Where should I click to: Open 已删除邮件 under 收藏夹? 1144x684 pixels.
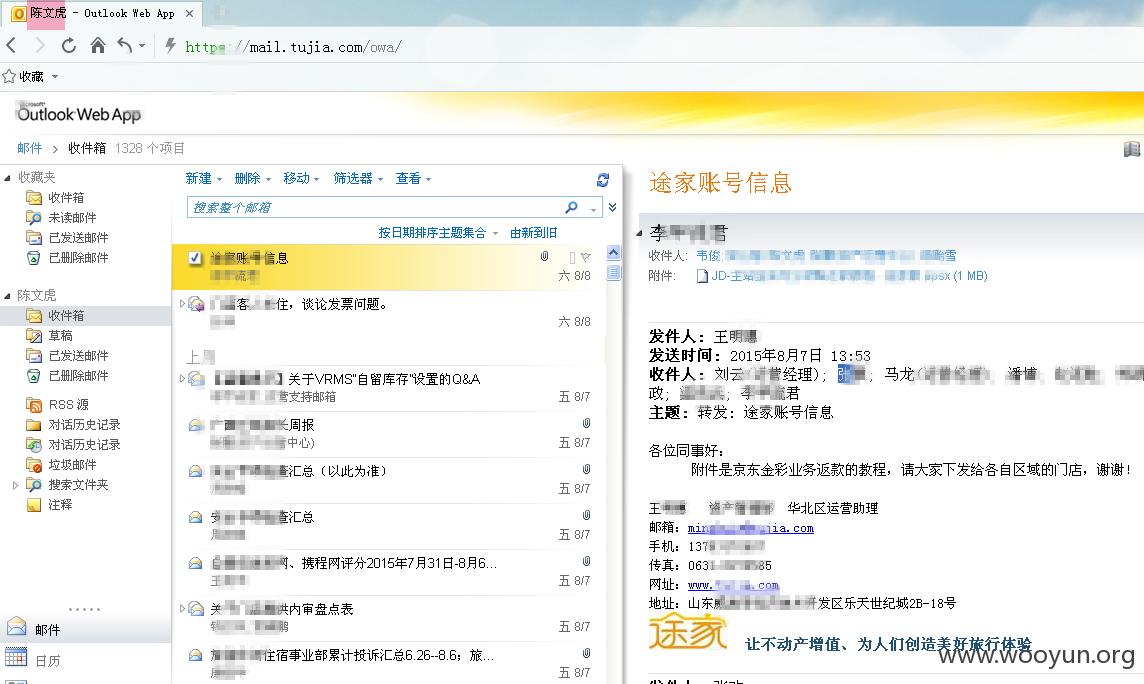77,257
